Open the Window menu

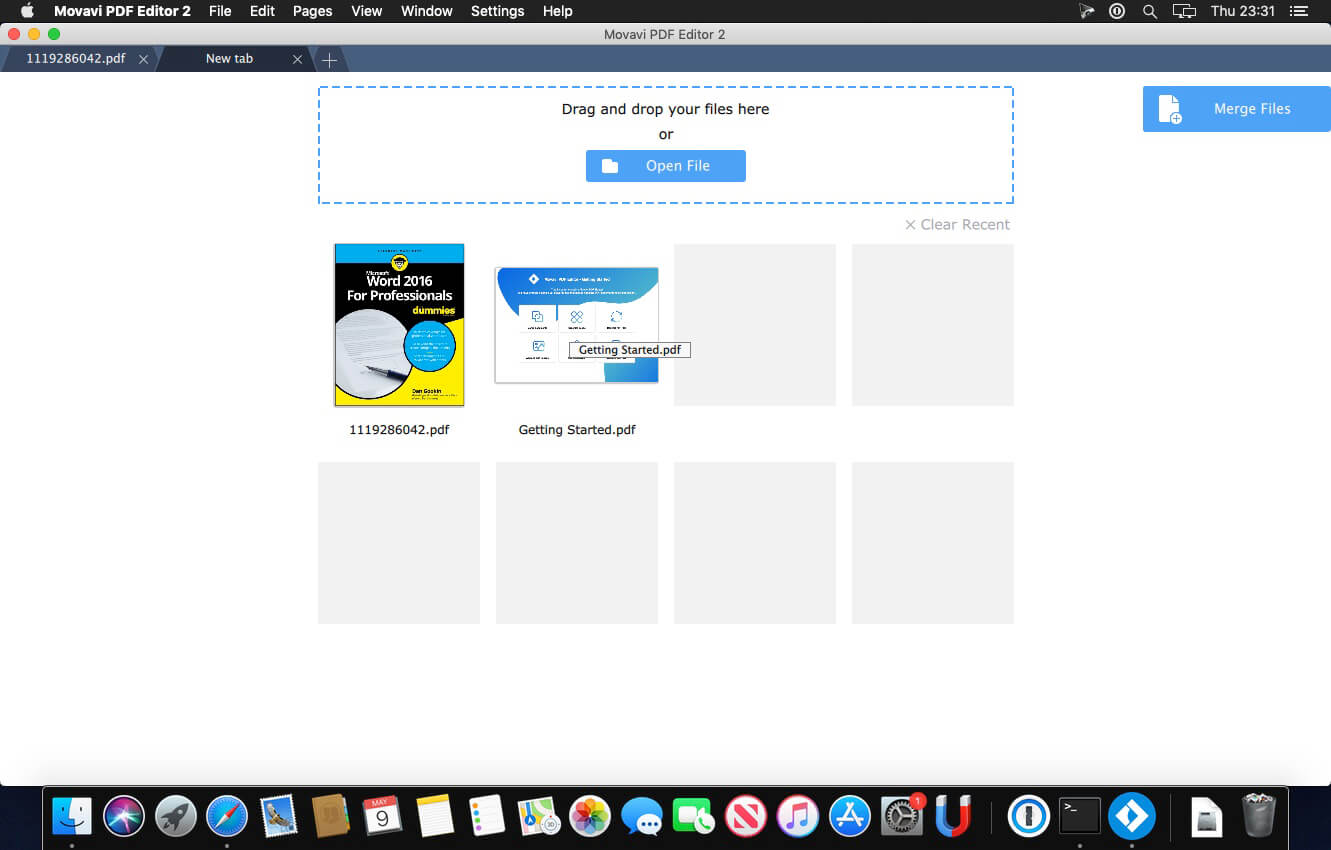tap(426, 11)
